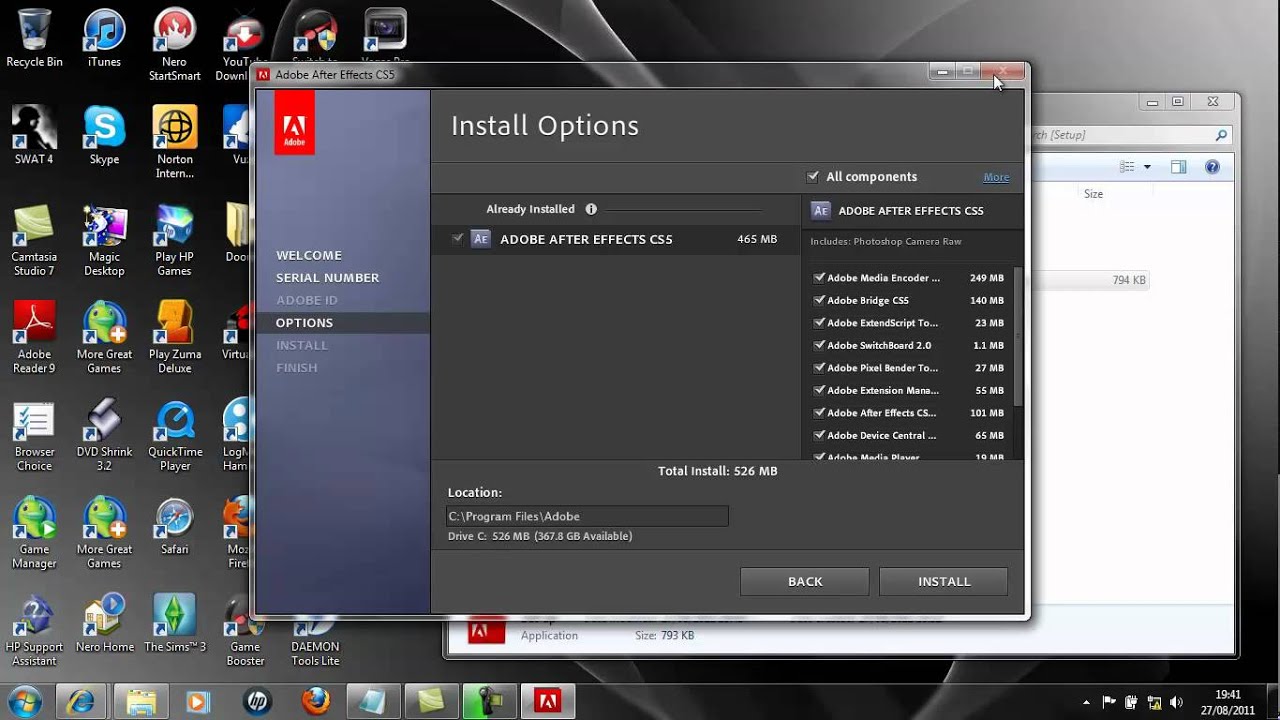Click the install Location path field
This screenshot has height=720, width=1280.
(587, 516)
